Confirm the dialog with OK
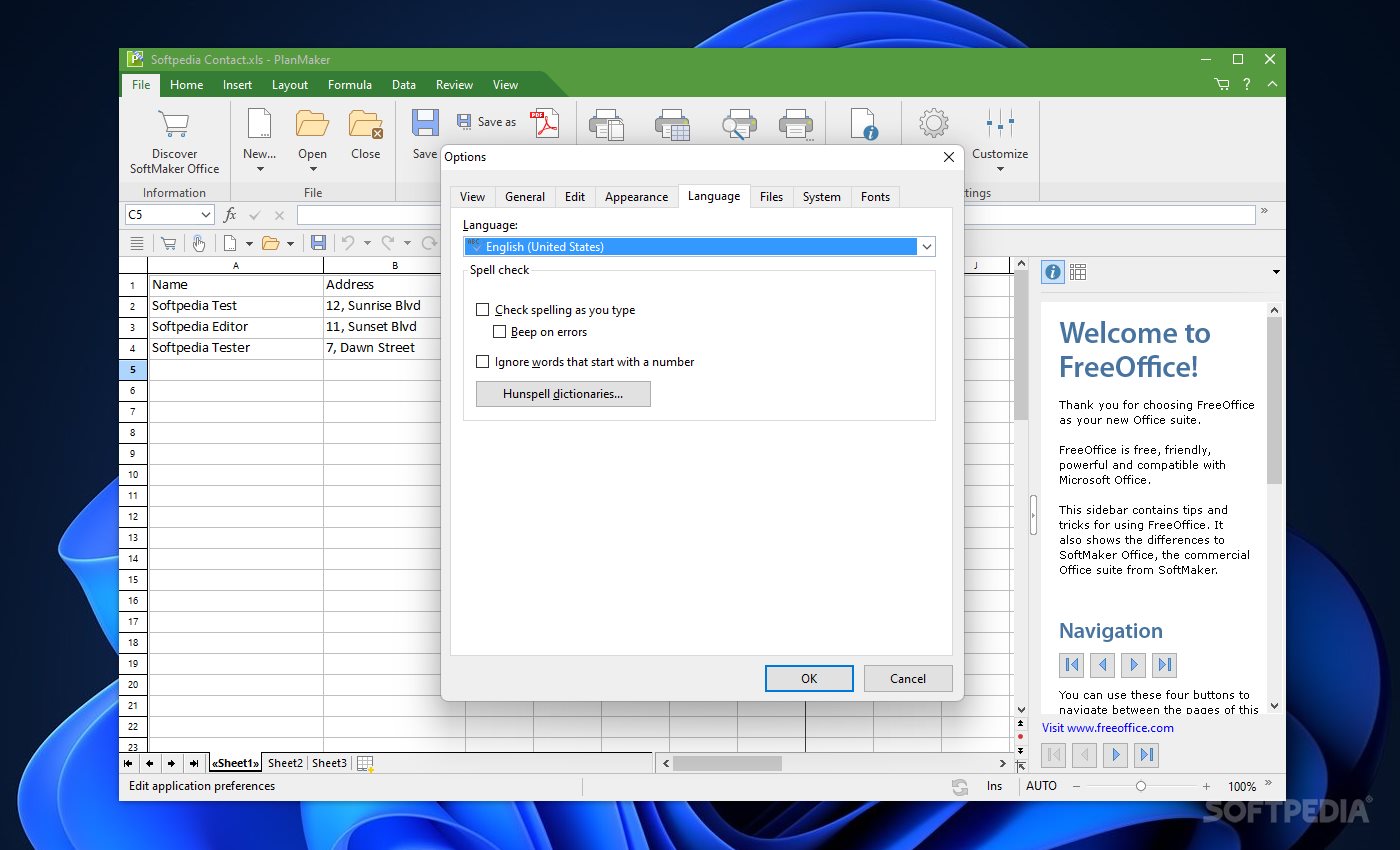This screenshot has width=1400, height=850. 809,678
